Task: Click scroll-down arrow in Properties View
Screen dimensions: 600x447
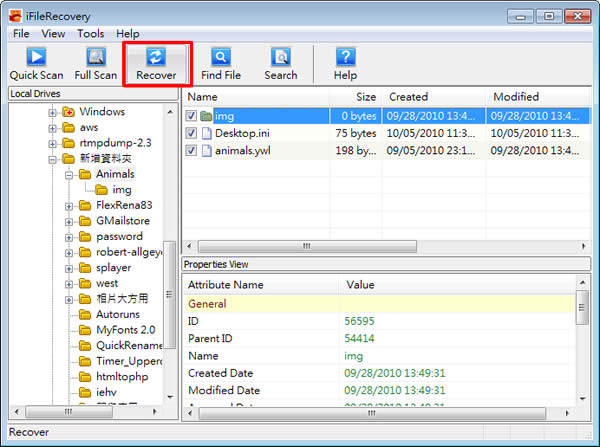Action: [582, 399]
